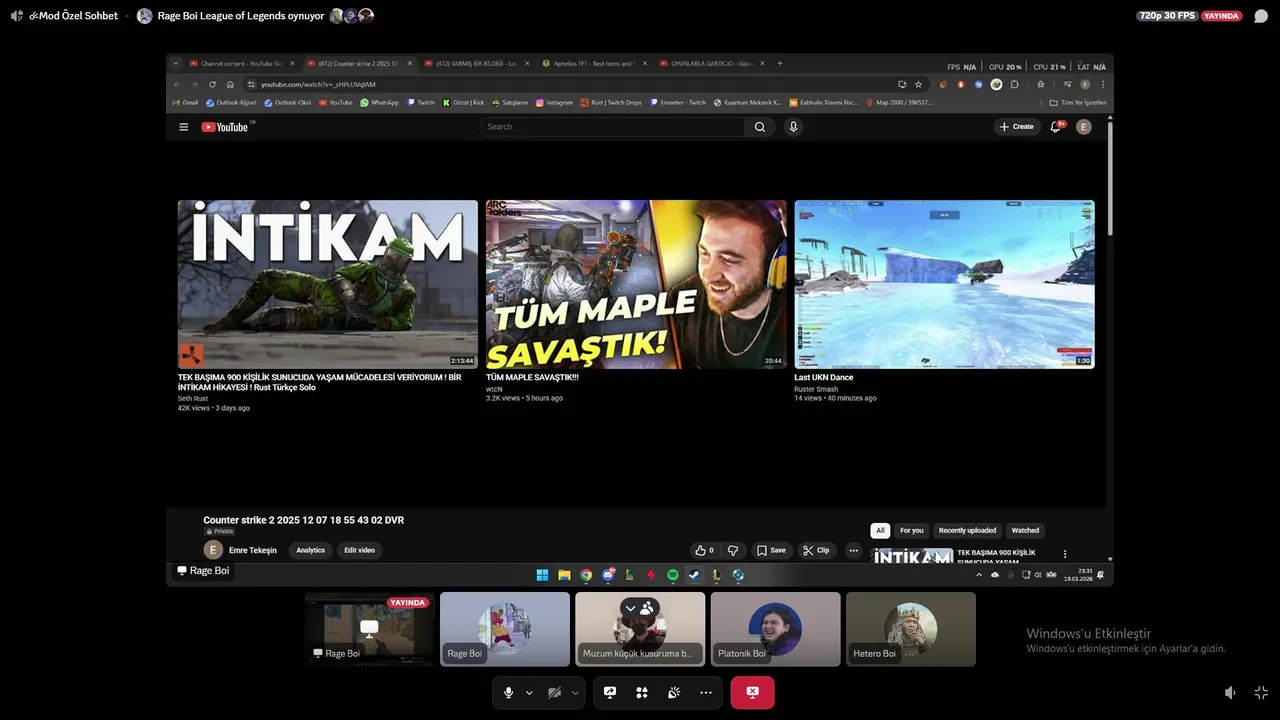Open YouTube notifications bell

tap(1055, 127)
